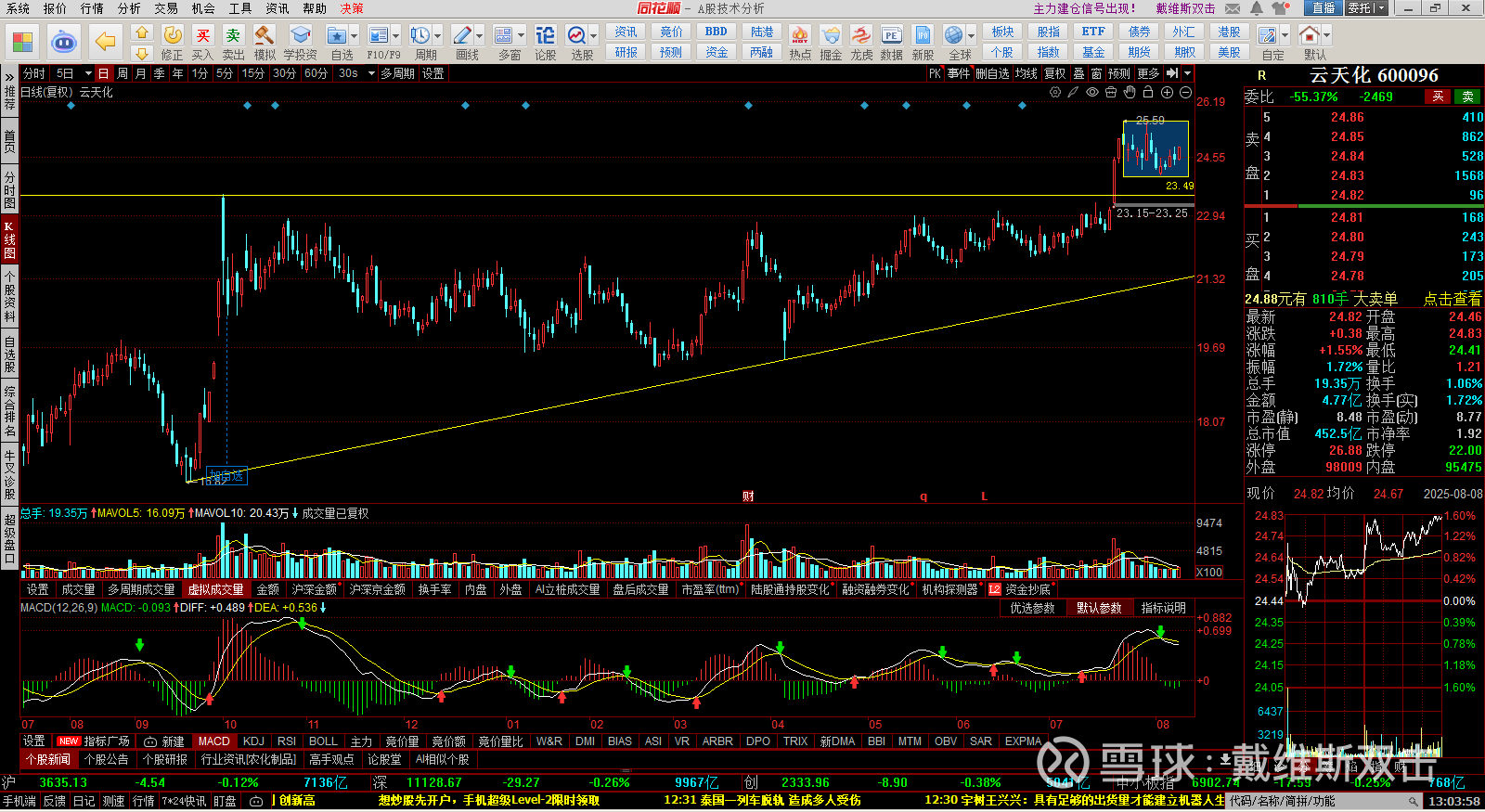Screen dimensions: 1485x812
Task: Open the 修正 correction tool
Action: 173,43
